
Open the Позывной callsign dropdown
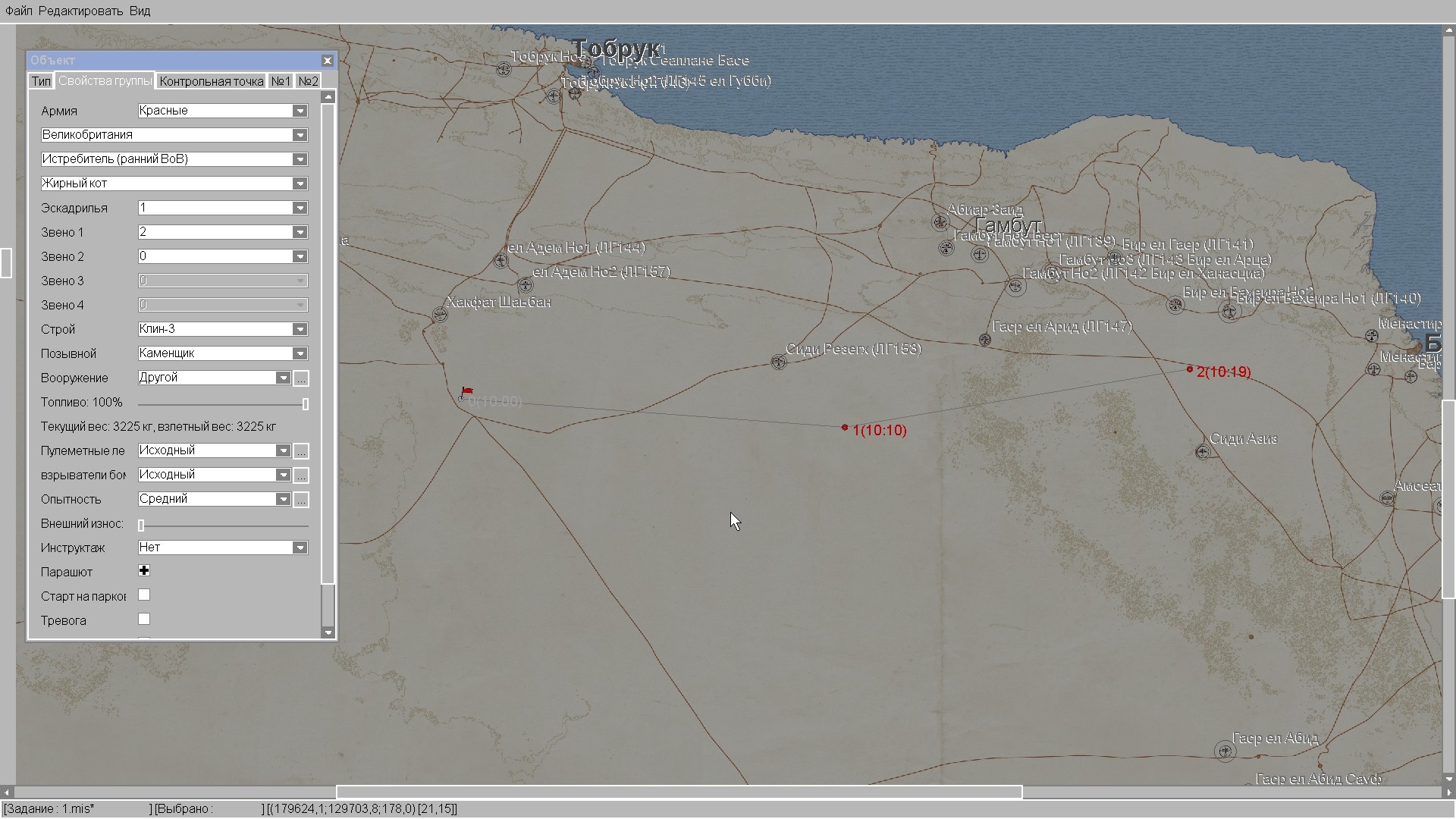click(x=300, y=353)
